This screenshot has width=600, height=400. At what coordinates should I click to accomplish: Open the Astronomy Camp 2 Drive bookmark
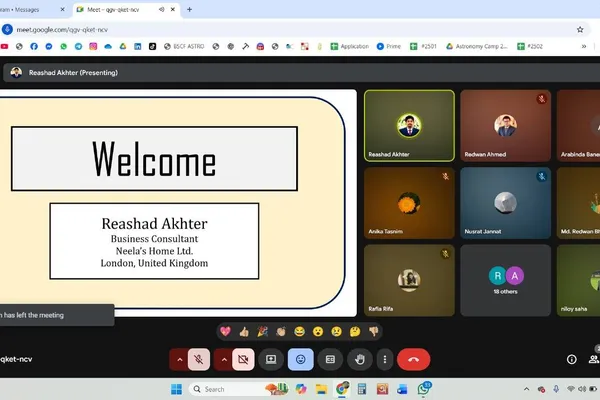(x=477, y=46)
